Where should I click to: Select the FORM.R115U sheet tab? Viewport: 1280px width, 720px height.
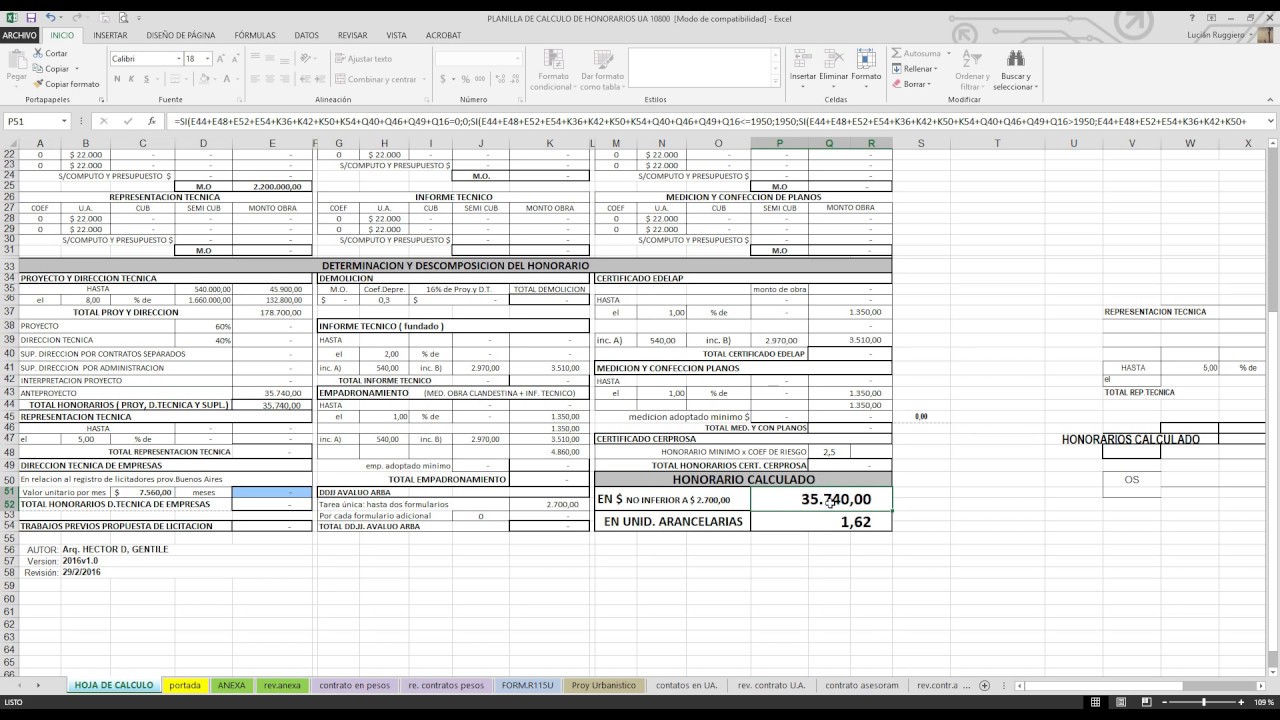point(527,685)
